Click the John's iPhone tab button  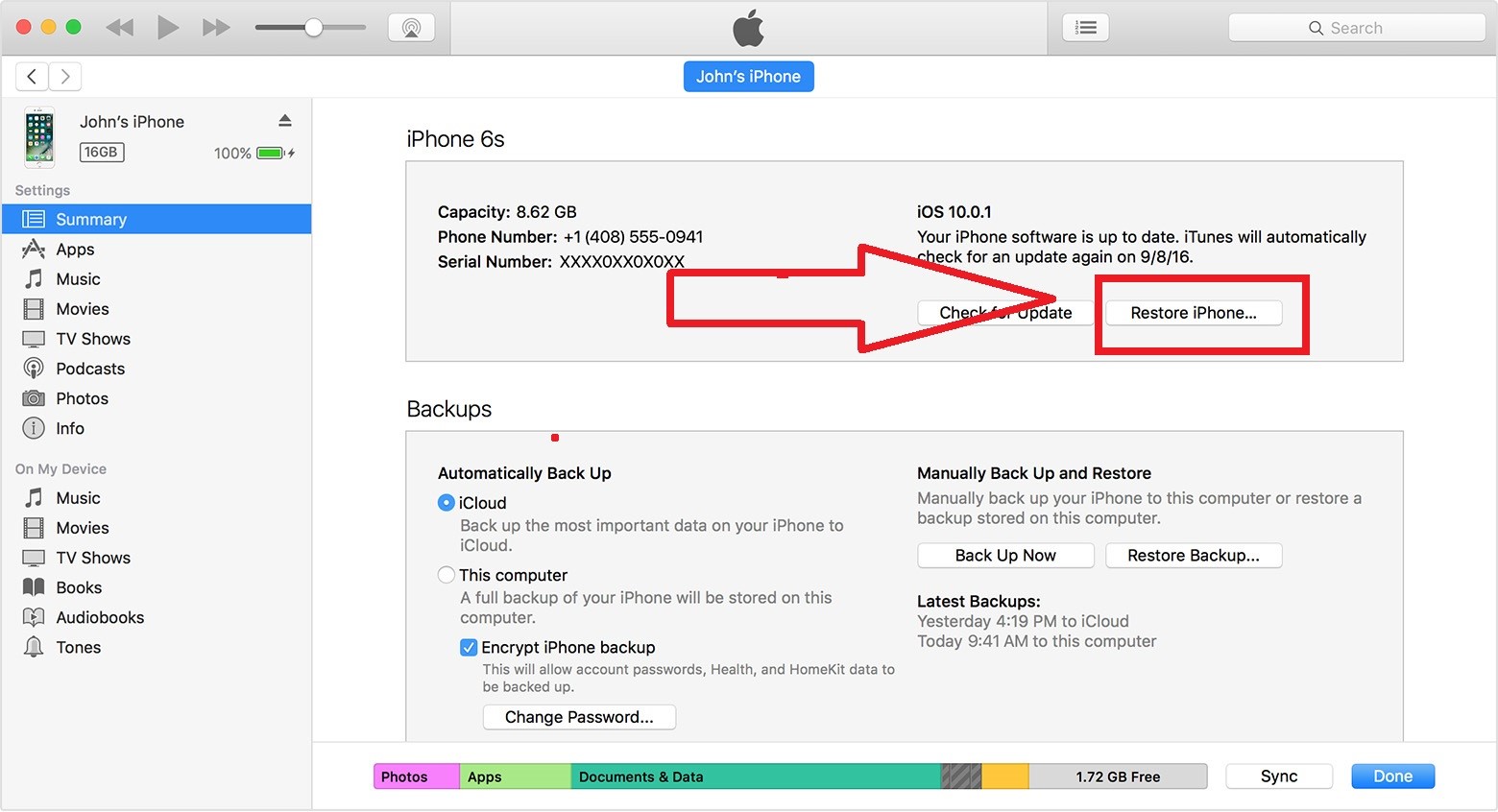point(749,77)
